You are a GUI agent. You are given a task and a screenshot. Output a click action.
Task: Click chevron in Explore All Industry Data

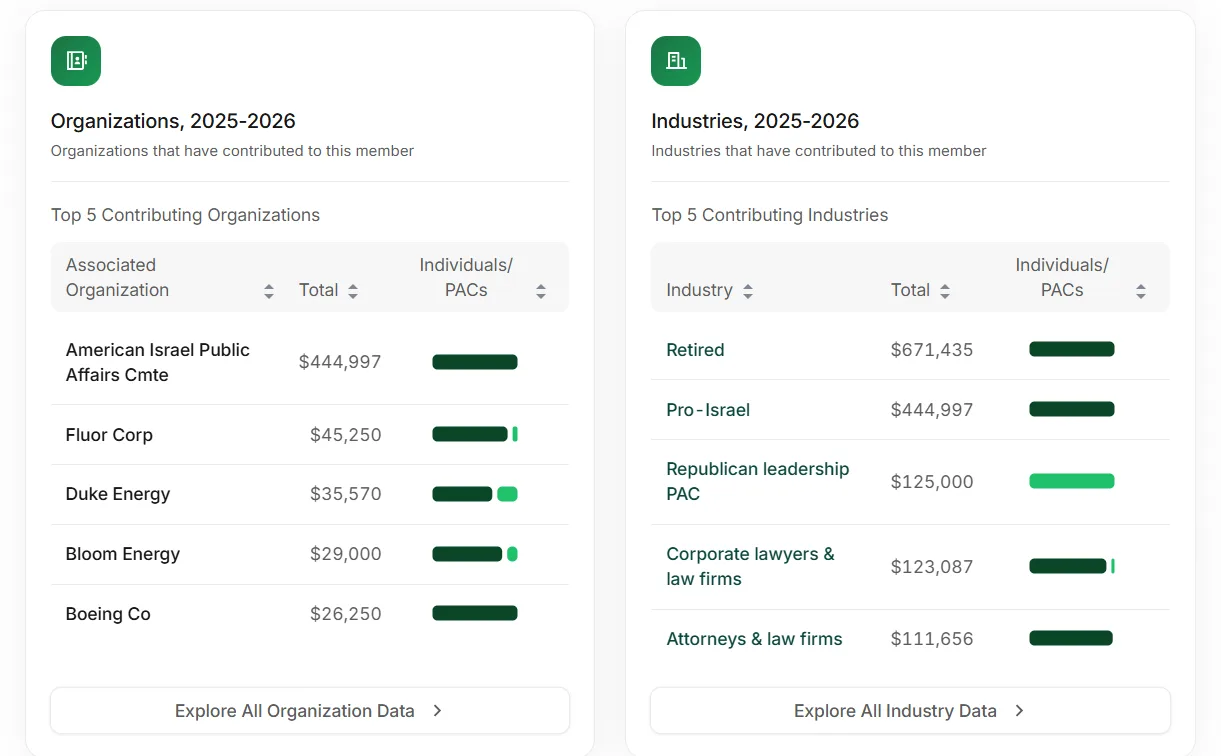pyautogui.click(x=1019, y=711)
